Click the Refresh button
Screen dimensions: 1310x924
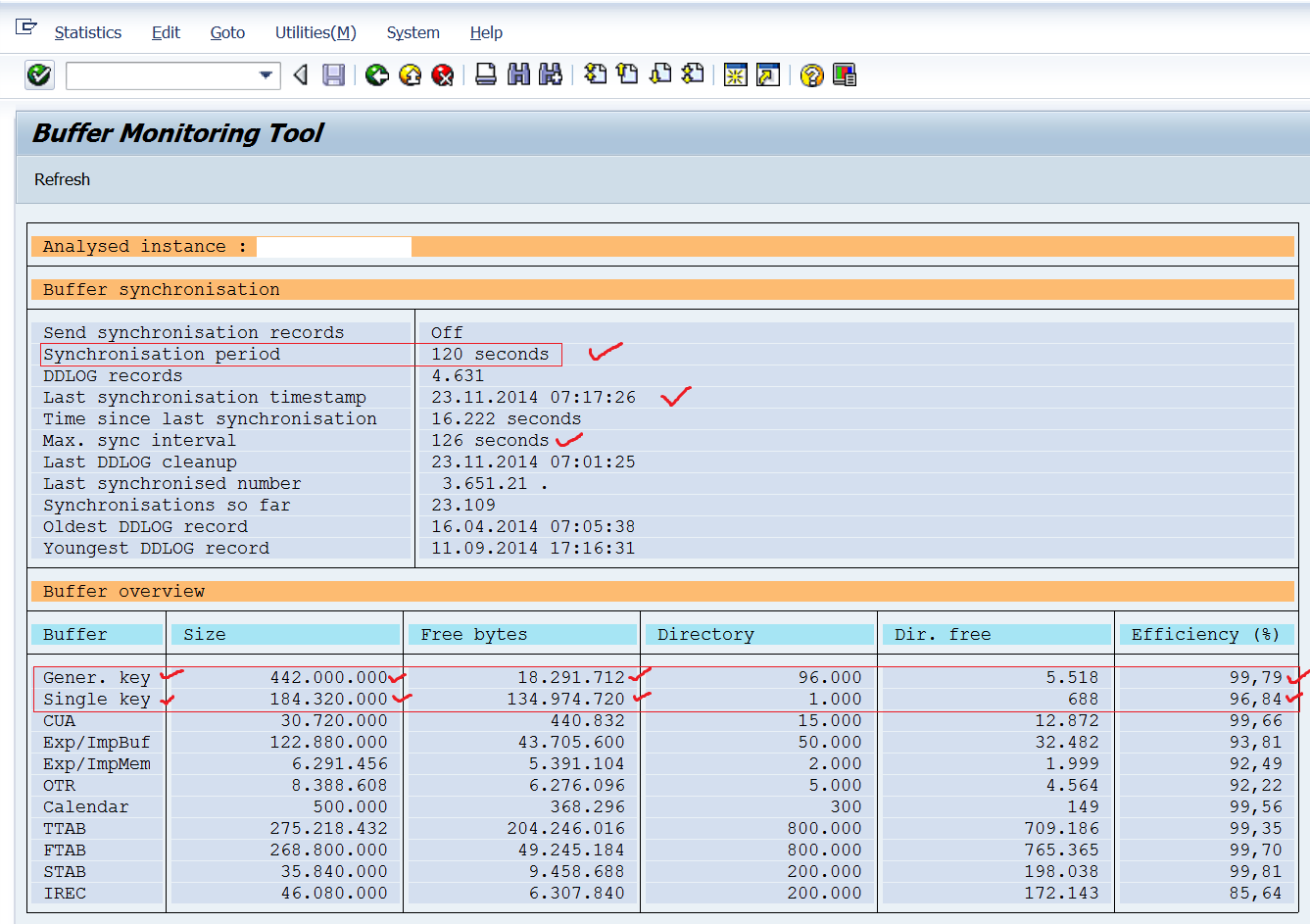coord(62,179)
